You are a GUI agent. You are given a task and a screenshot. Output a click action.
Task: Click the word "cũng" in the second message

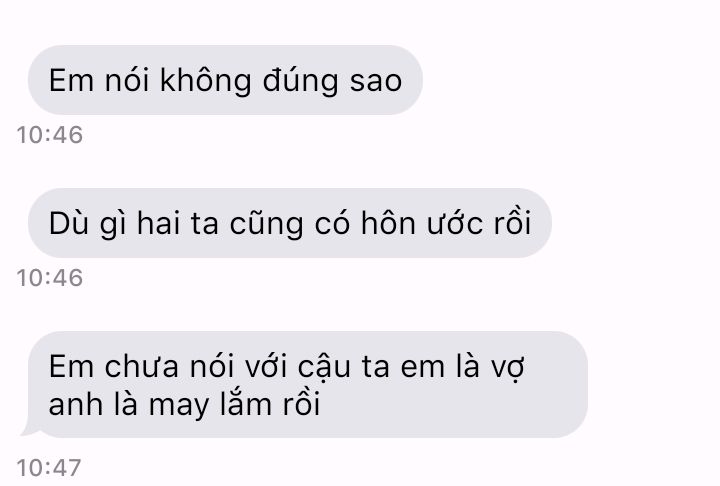(266, 224)
